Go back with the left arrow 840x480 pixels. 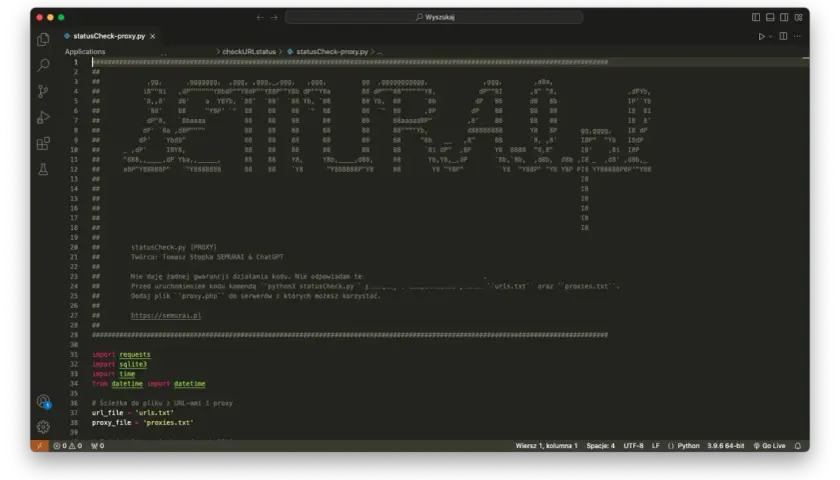coord(260,17)
